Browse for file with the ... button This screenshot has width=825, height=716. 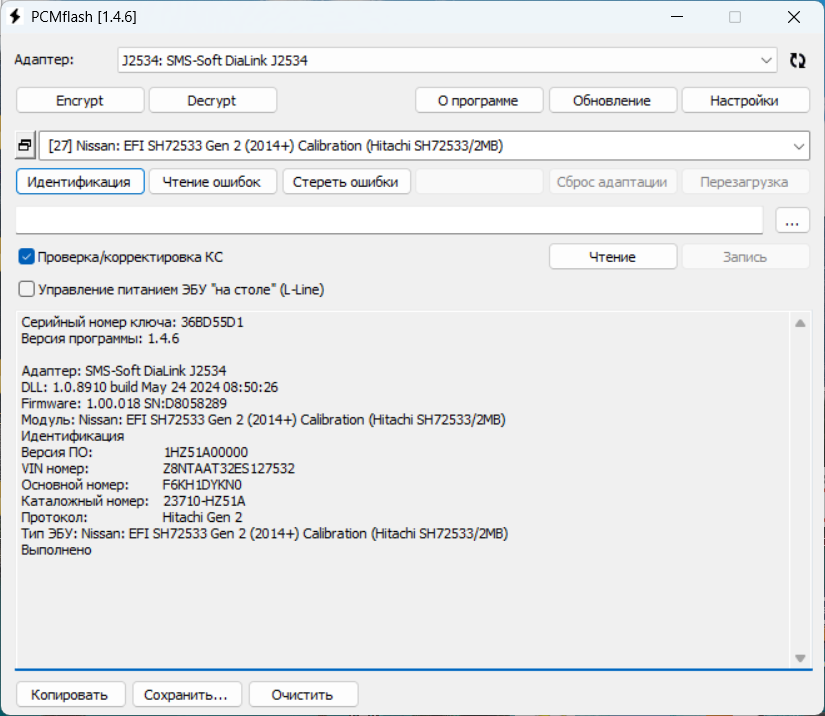click(792, 219)
